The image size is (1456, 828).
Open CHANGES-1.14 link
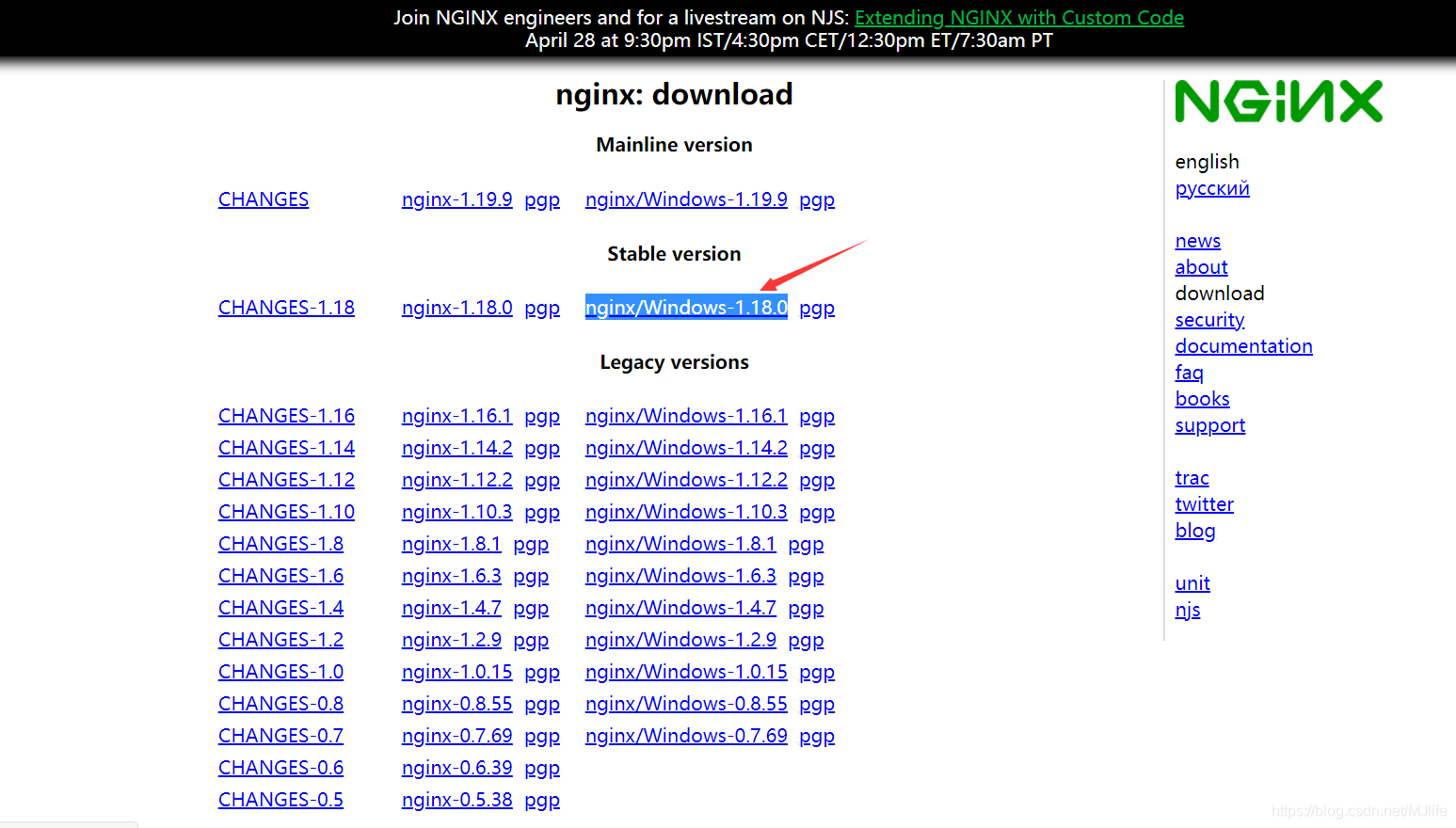click(286, 448)
